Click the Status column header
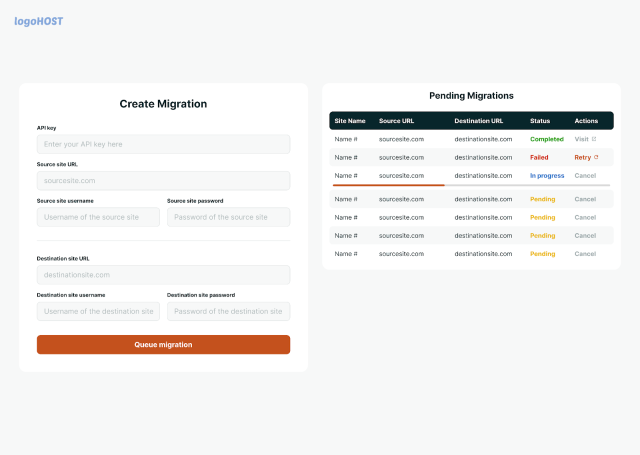The image size is (640, 455). (x=540, y=121)
